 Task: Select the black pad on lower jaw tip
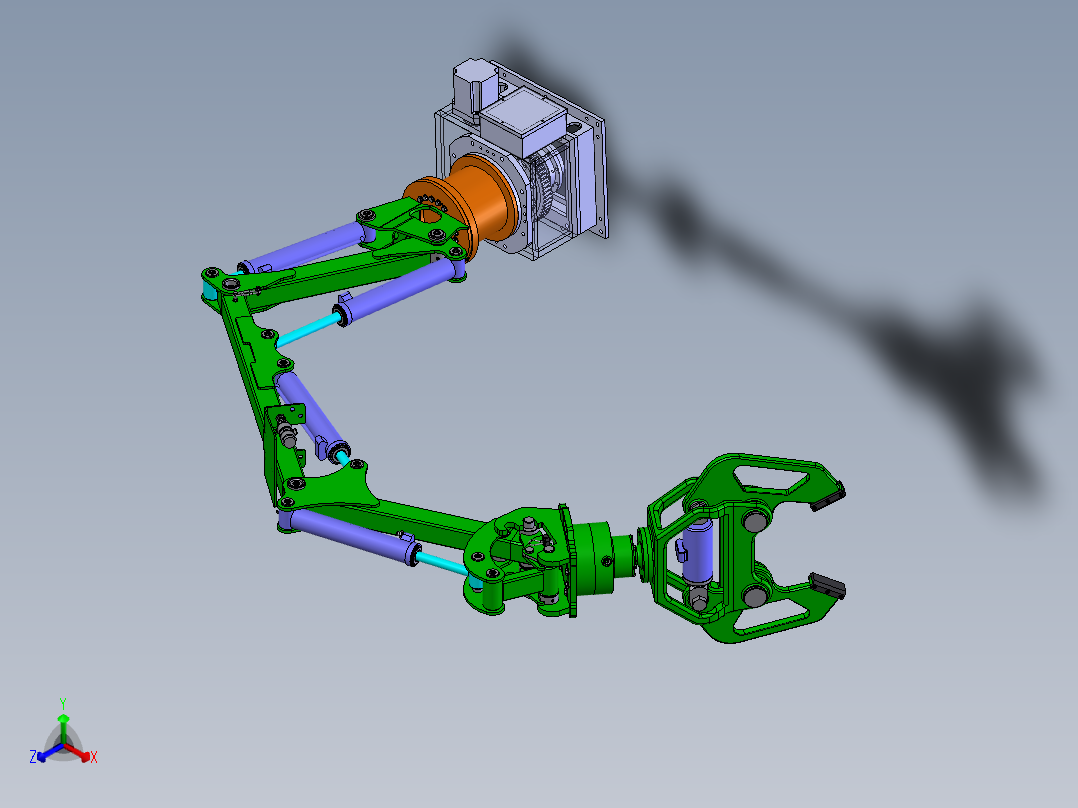tap(827, 586)
